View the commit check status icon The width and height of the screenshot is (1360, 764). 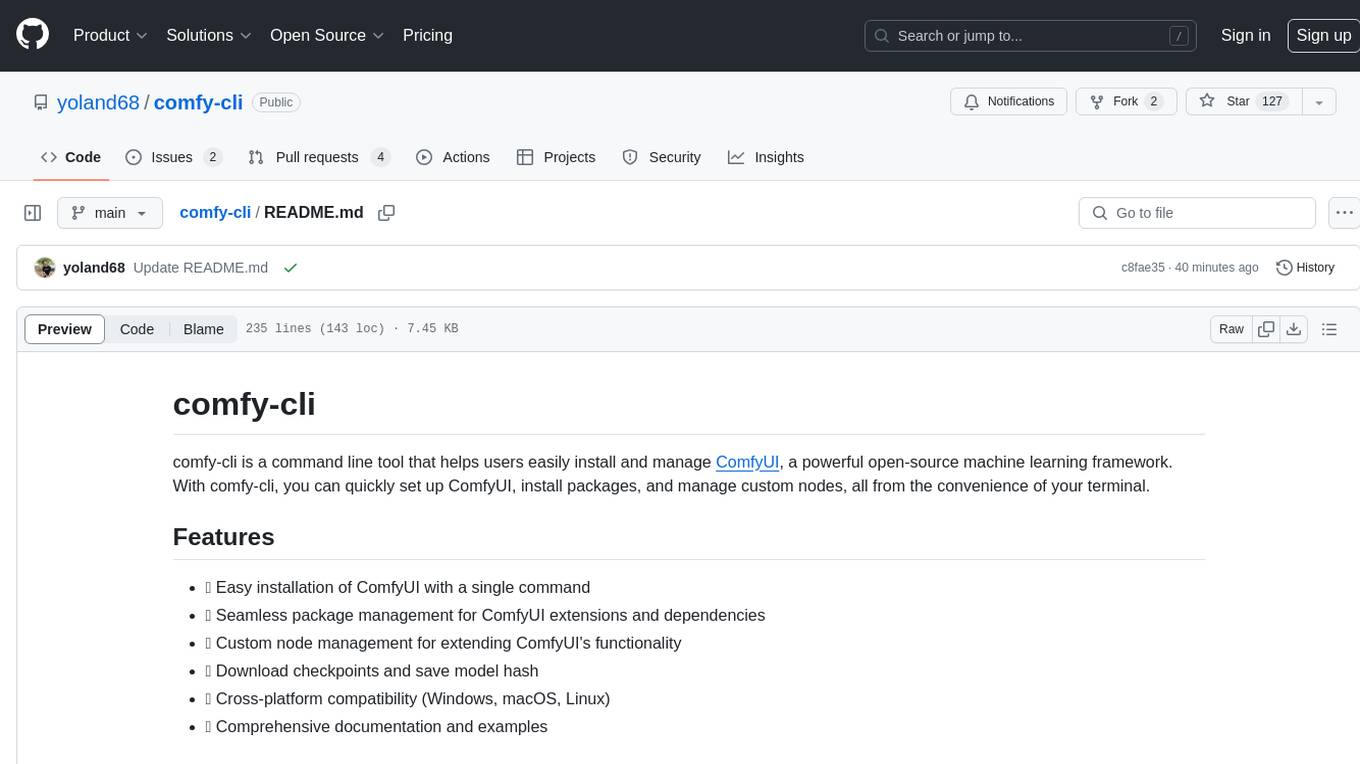point(290,268)
